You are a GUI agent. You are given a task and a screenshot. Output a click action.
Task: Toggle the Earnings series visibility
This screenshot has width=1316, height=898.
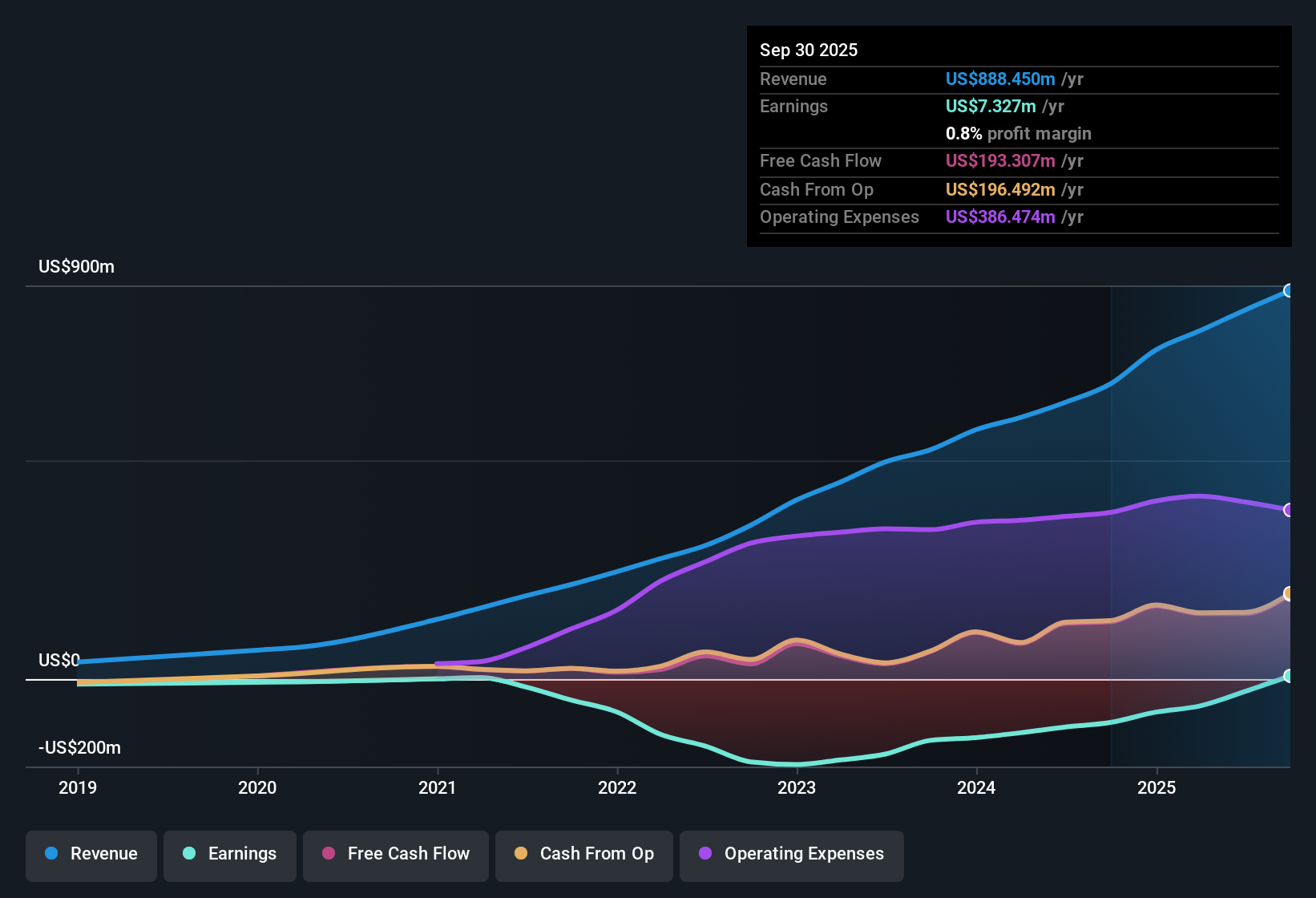click(x=230, y=855)
